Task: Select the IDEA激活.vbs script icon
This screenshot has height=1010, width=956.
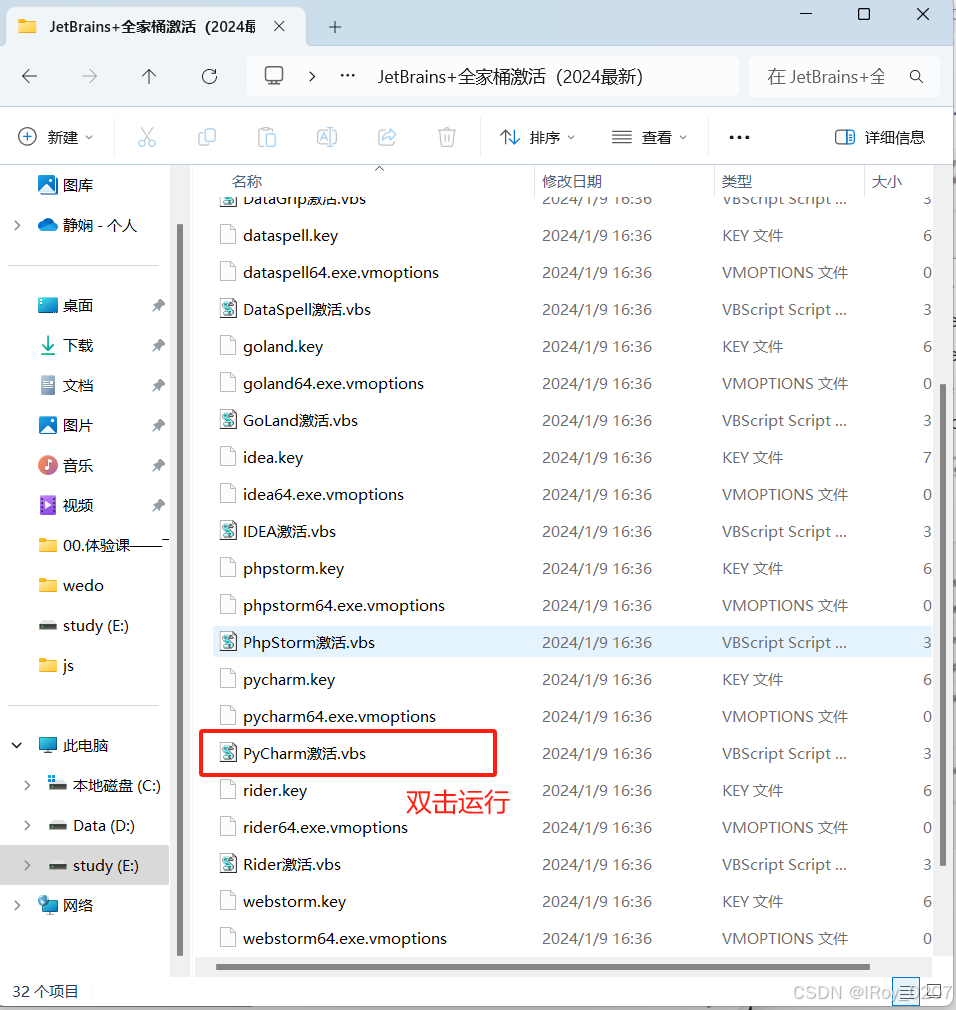Action: pyautogui.click(x=228, y=531)
